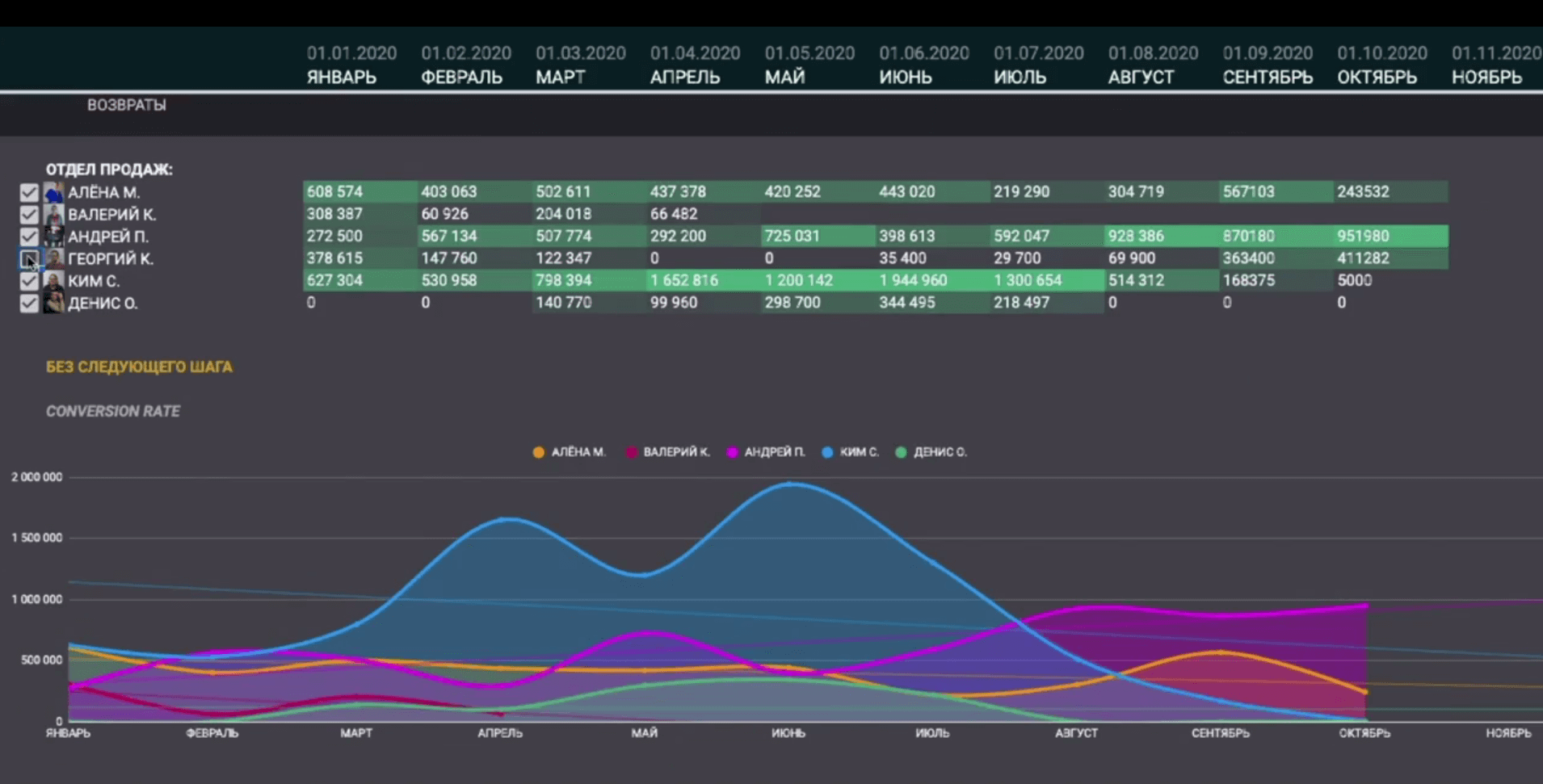Click Андрей П. avatar photo
Image resolution: width=1543 pixels, height=784 pixels.
(53, 237)
